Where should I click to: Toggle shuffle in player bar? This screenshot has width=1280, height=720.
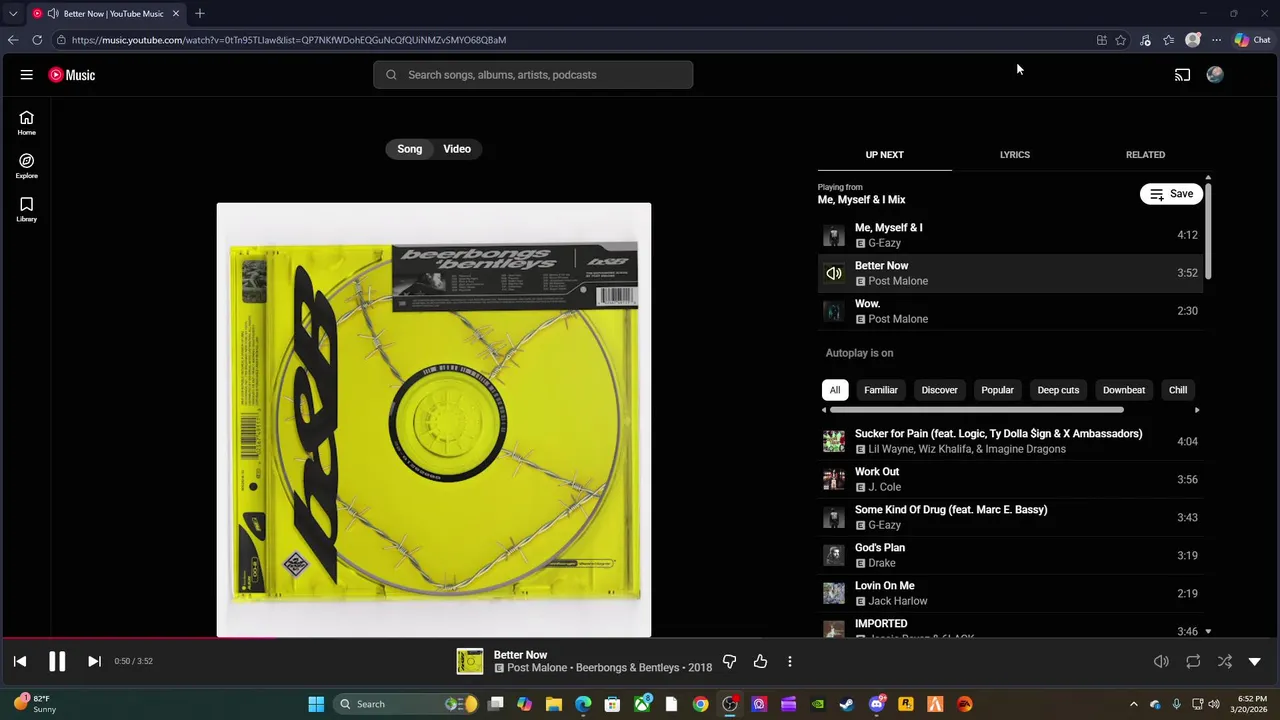[x=1225, y=661]
